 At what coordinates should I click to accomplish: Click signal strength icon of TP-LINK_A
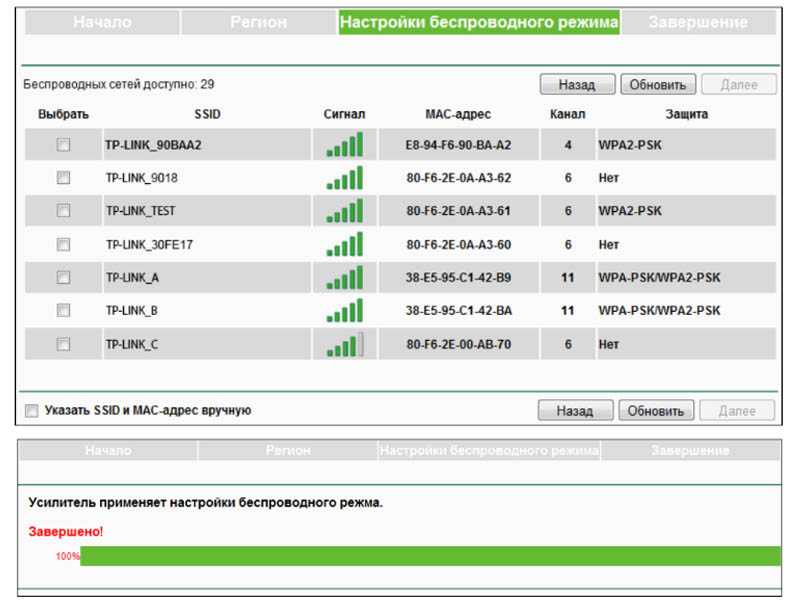click(345, 277)
